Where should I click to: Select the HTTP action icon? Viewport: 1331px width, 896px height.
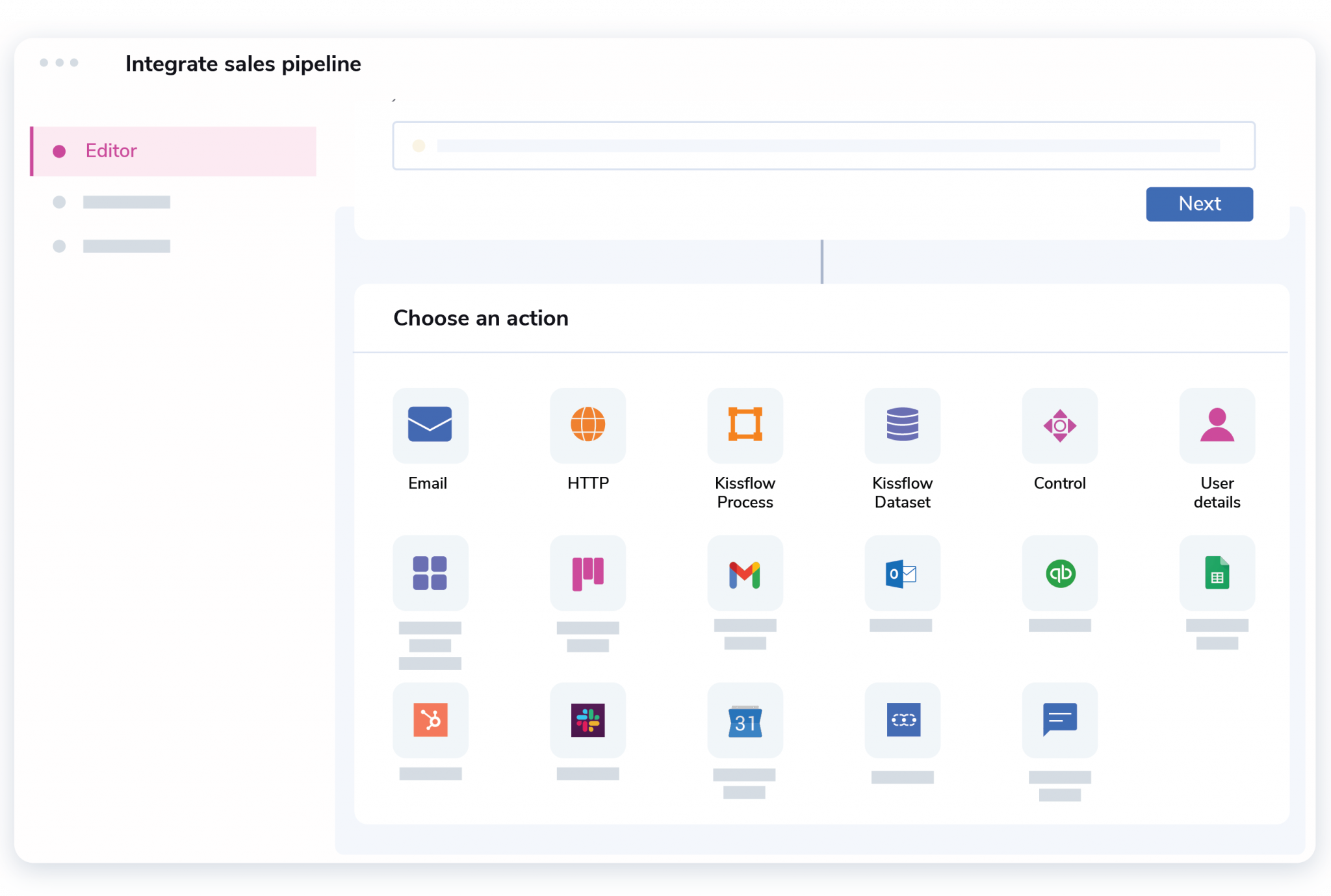coord(588,424)
